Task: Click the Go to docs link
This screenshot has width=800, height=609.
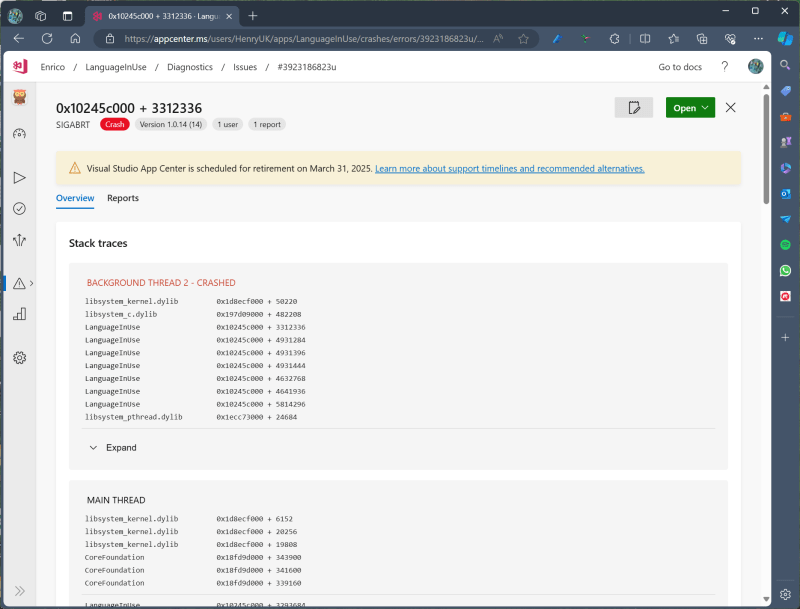Action: point(680,67)
